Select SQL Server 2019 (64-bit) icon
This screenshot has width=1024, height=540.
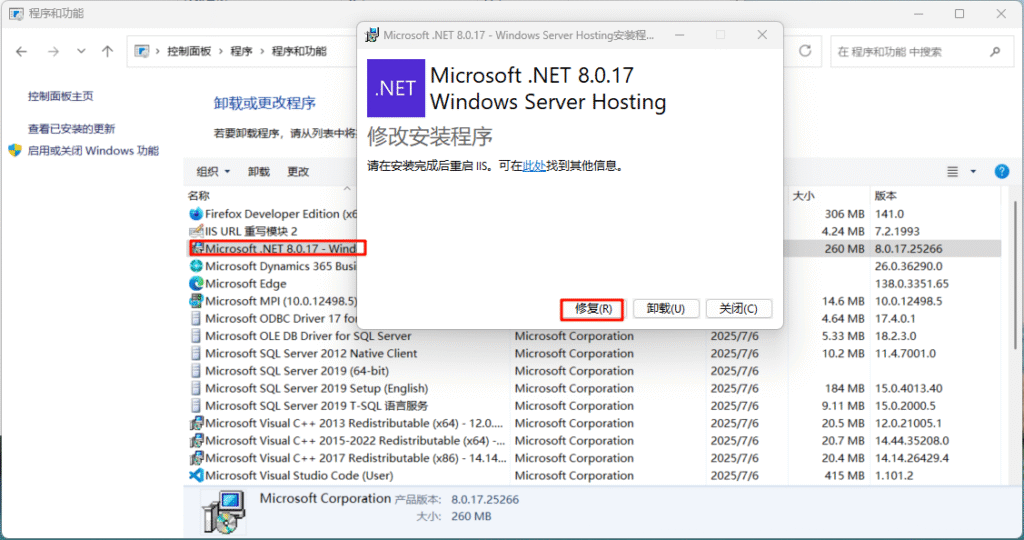[196, 371]
